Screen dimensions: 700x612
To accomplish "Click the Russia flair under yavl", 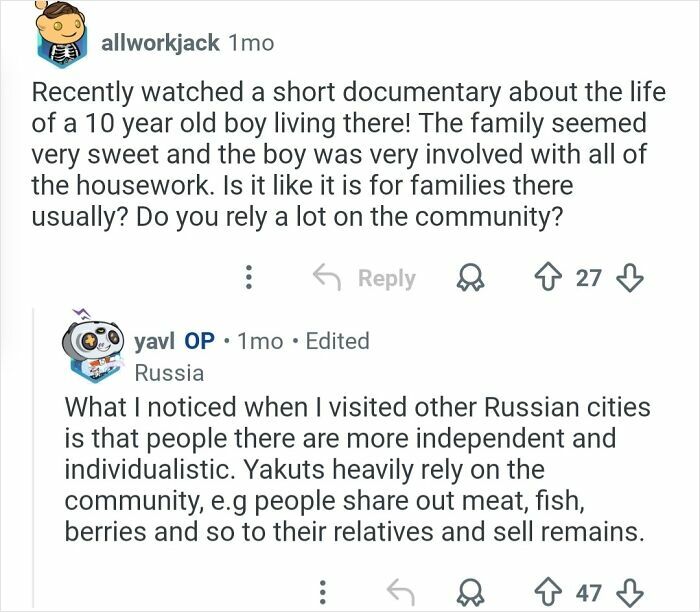I will click(169, 373).
